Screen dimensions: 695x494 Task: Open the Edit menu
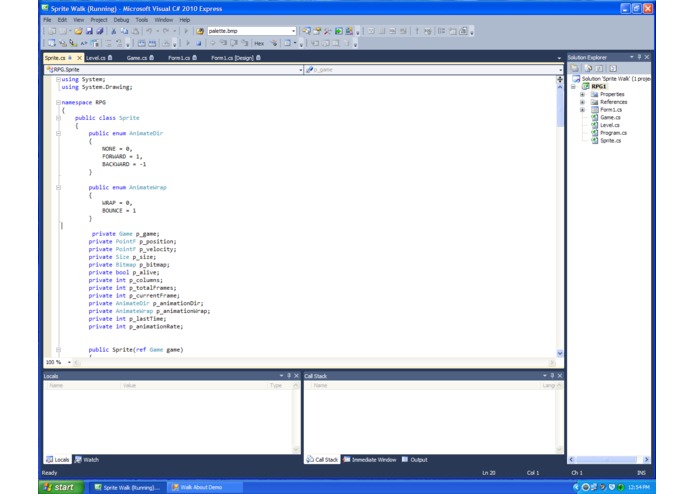(x=62, y=20)
